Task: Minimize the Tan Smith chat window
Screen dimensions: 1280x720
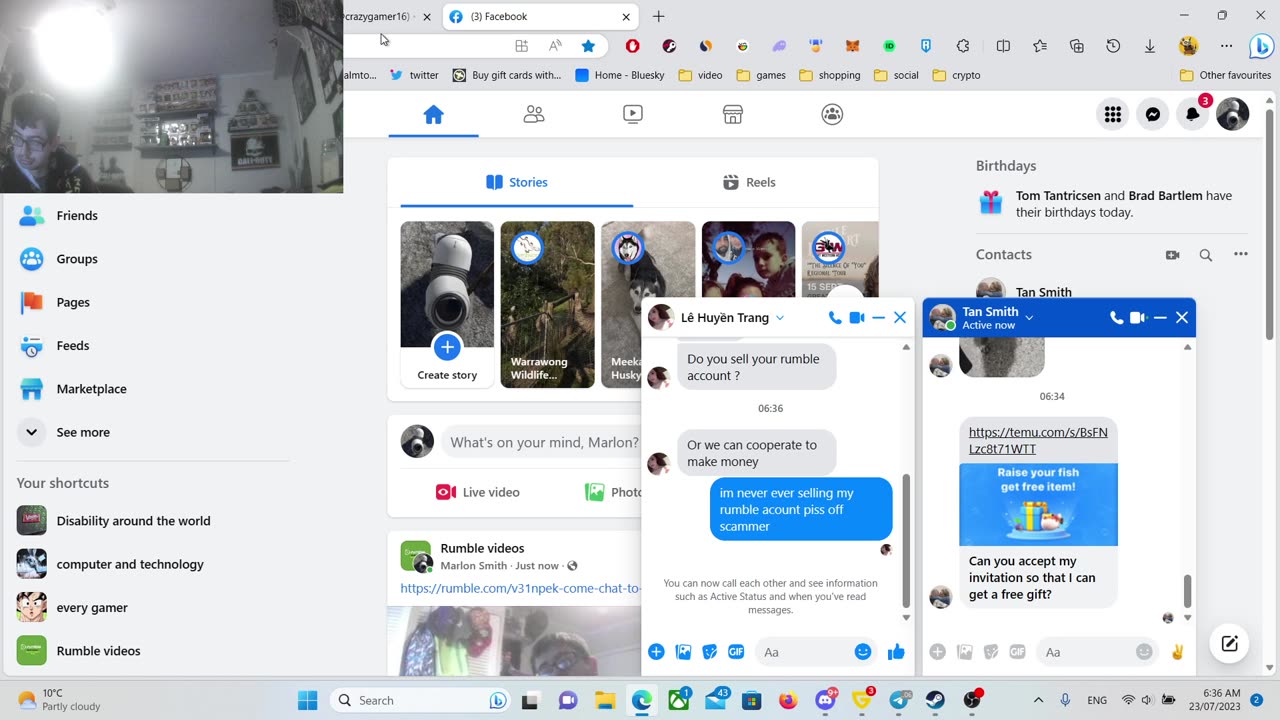Action: pos(1160,318)
